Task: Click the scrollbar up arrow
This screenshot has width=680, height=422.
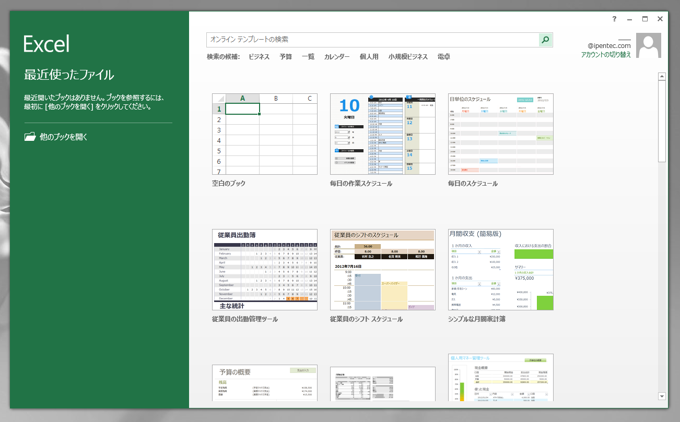Action: [x=662, y=76]
